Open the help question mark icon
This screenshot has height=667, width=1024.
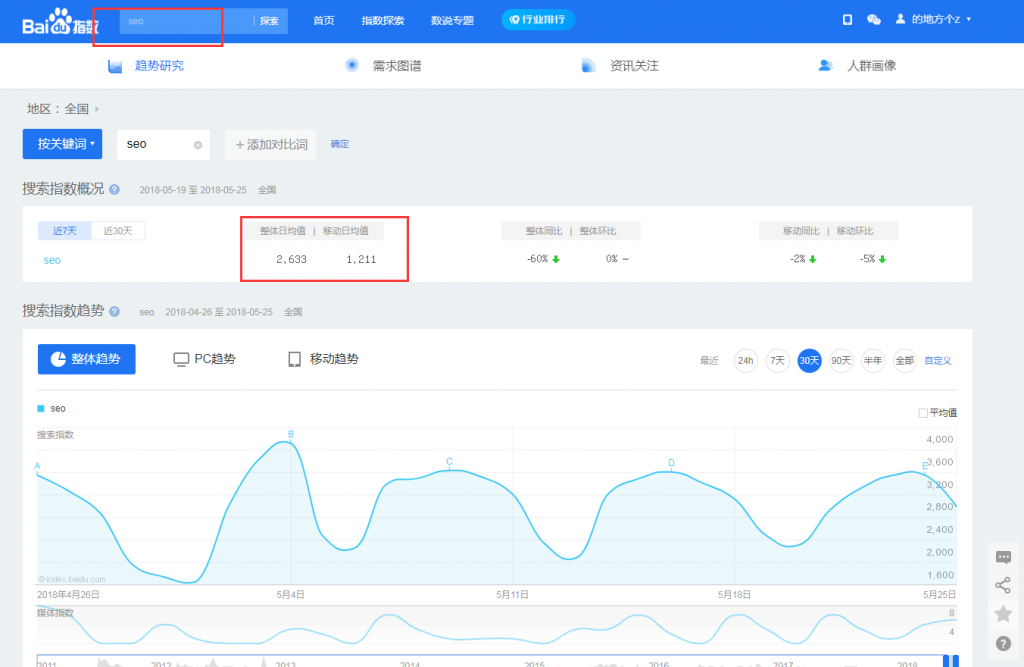click(1003, 643)
